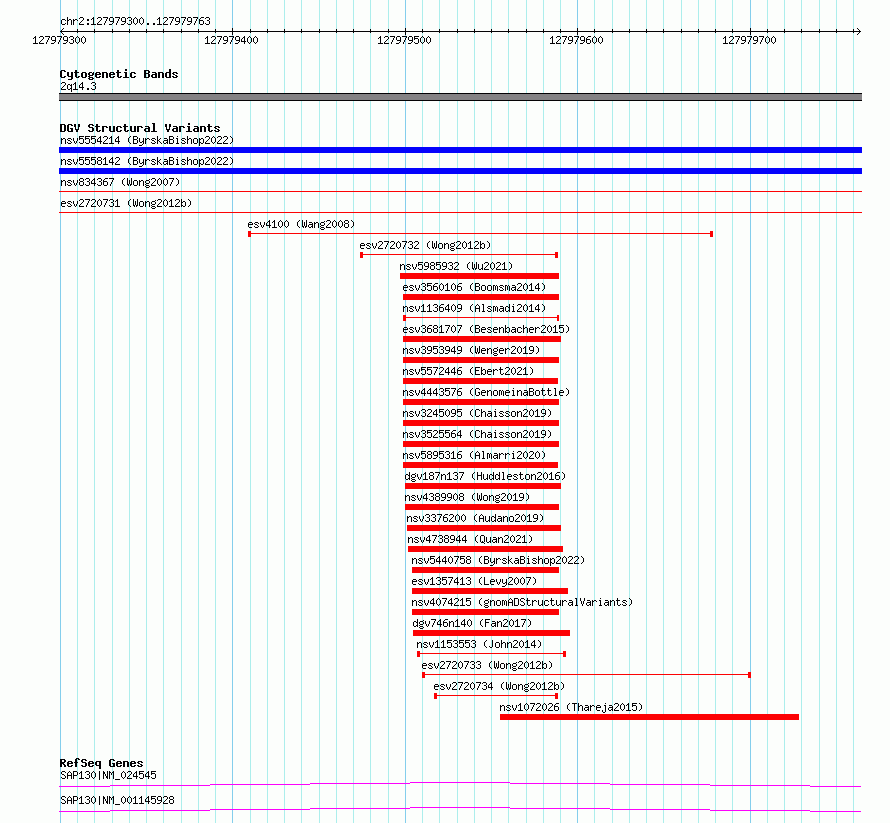Click nsv3953949 (Wenger2019) label

pyautogui.click(x=471, y=350)
